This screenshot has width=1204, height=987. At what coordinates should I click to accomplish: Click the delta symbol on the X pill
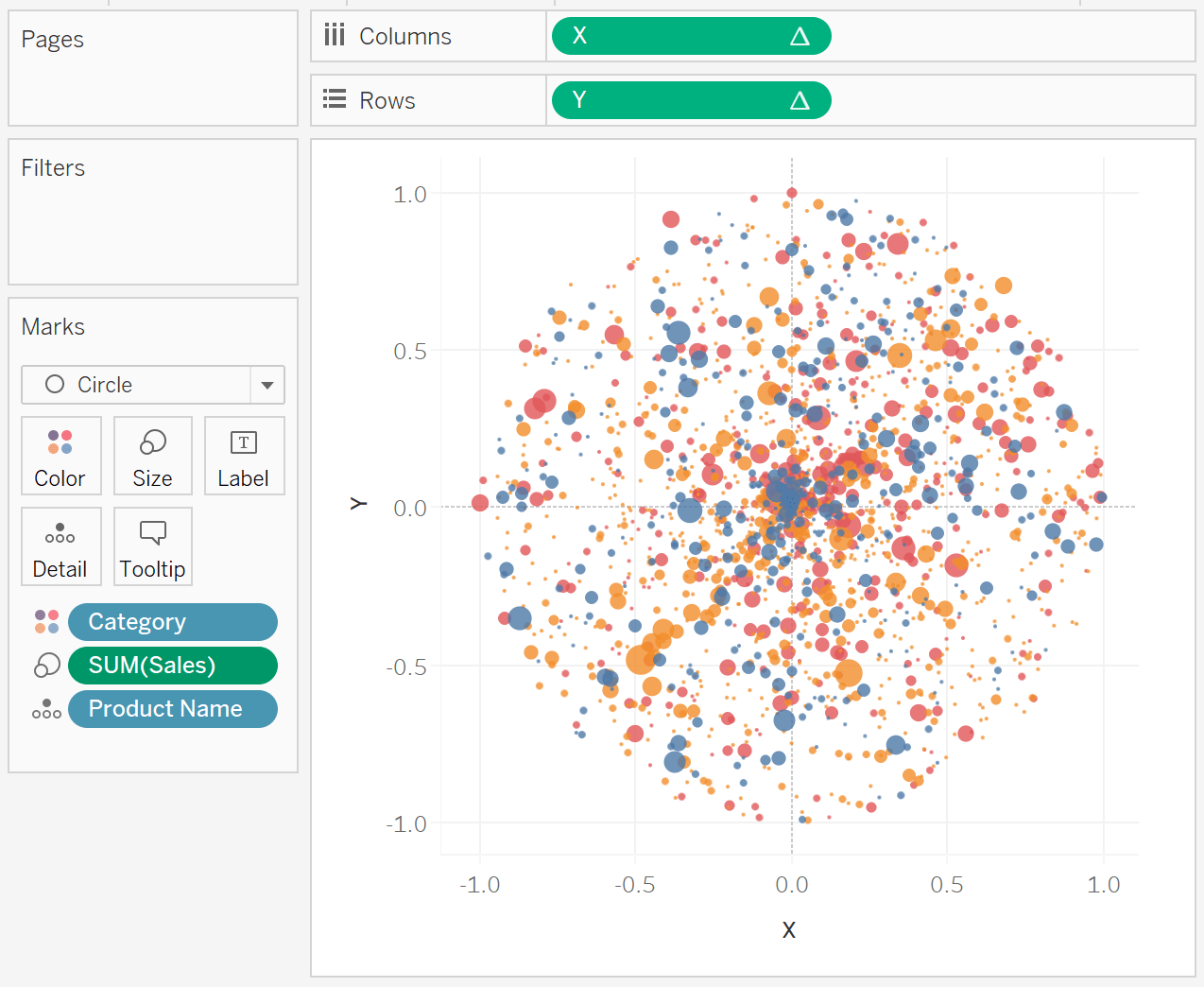802,35
